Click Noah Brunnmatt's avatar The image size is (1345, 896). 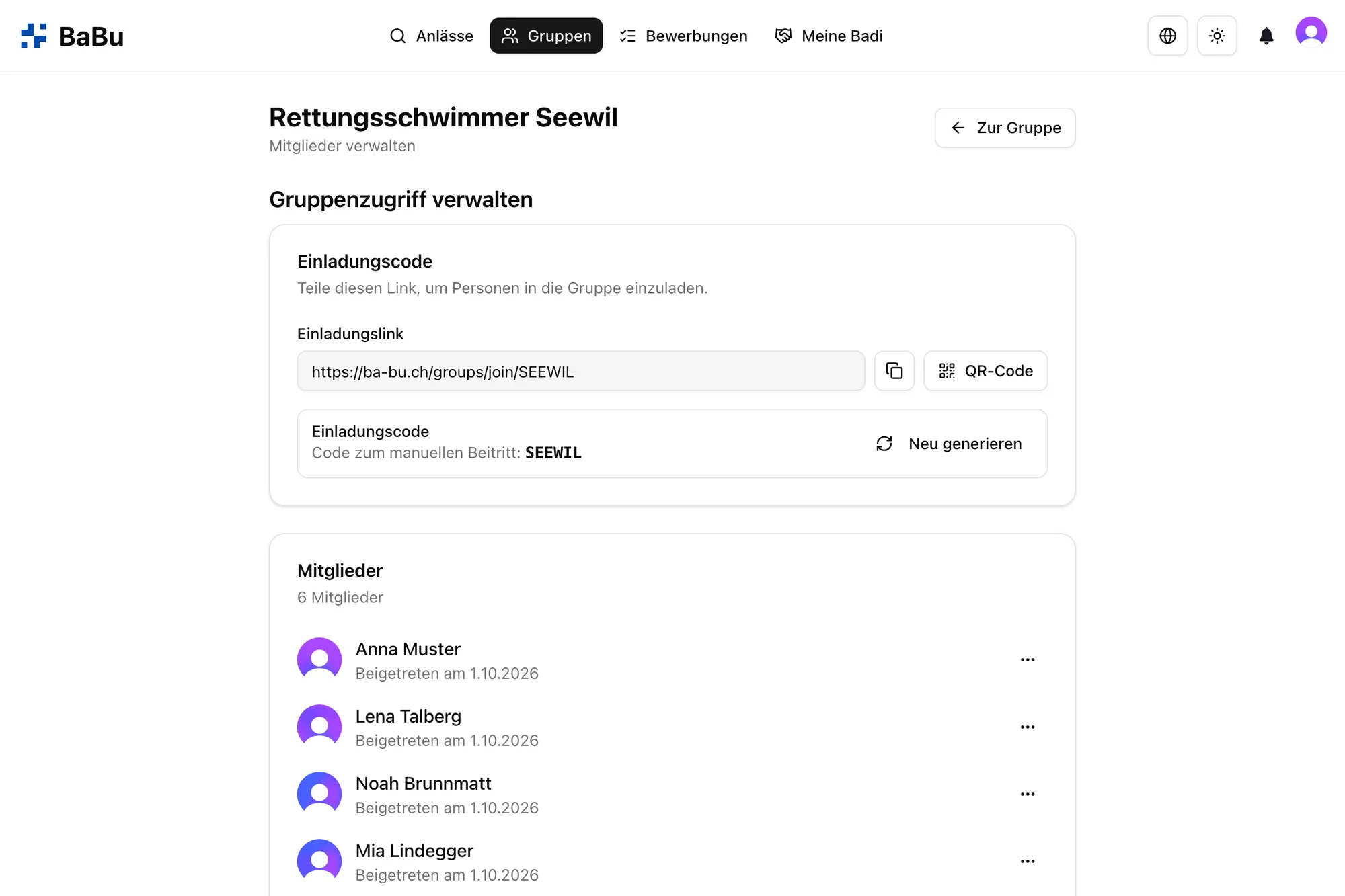coord(319,794)
